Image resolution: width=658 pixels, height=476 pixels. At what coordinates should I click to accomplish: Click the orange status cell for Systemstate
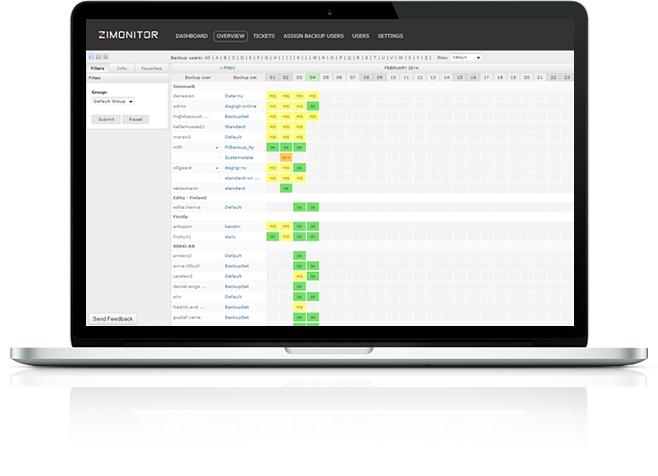point(286,157)
